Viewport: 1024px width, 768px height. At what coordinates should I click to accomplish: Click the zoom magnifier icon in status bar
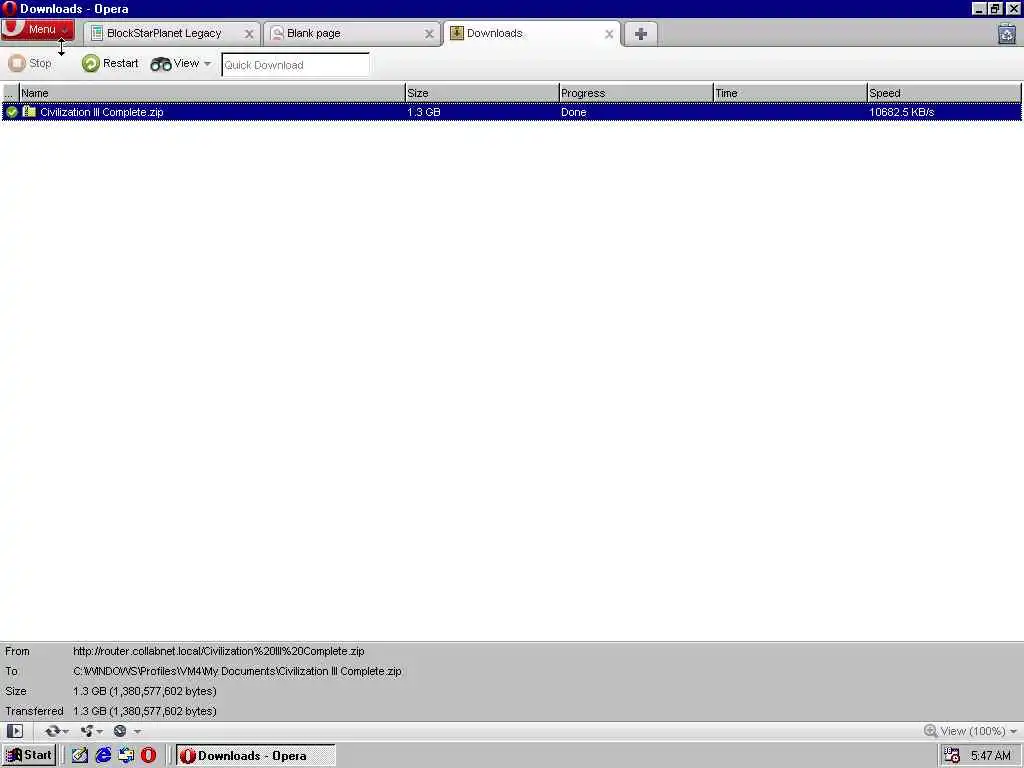[931, 731]
